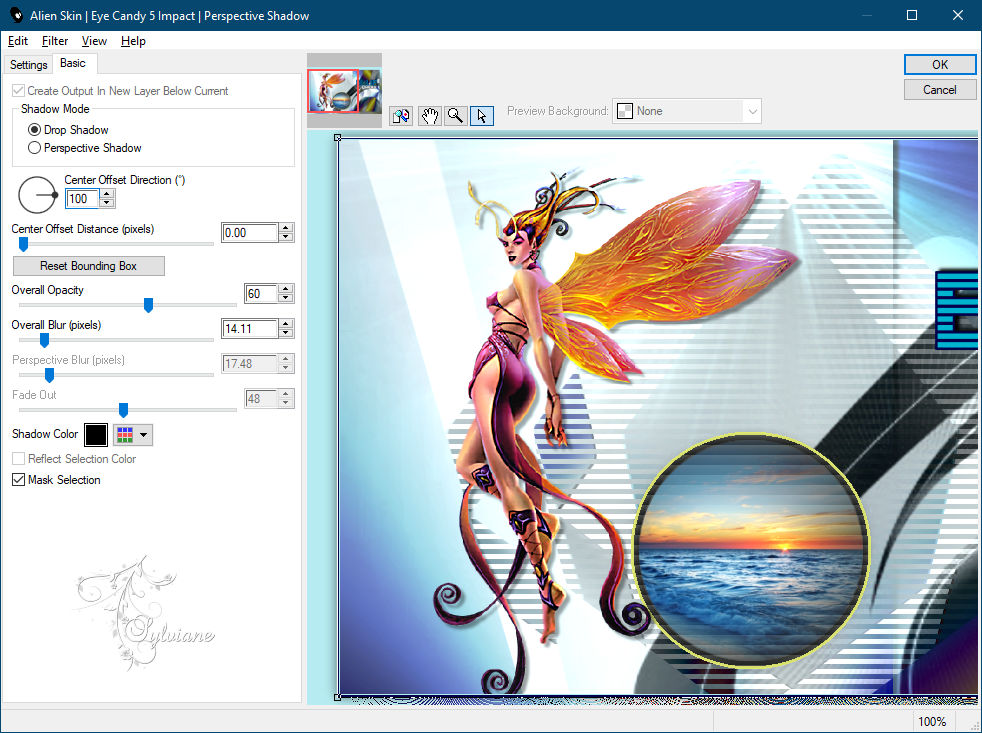Select the hand pan tool
Viewport: 982px width, 733px height.
click(x=429, y=116)
